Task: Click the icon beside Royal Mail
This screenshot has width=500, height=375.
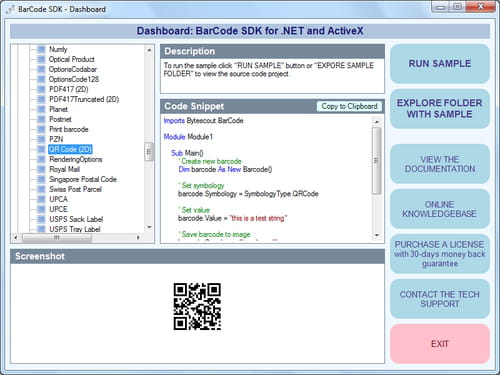Action: [41, 169]
